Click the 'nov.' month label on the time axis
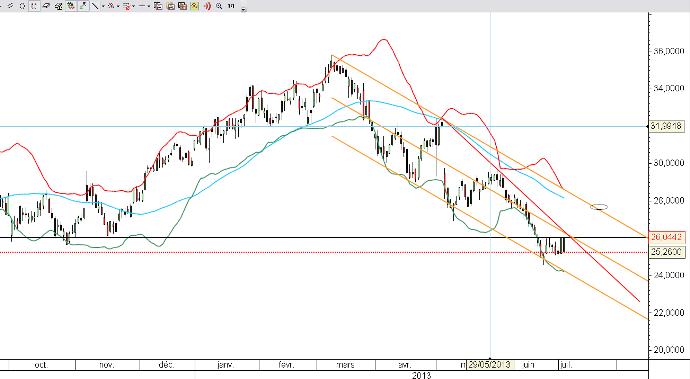690x379 pixels. click(x=107, y=365)
